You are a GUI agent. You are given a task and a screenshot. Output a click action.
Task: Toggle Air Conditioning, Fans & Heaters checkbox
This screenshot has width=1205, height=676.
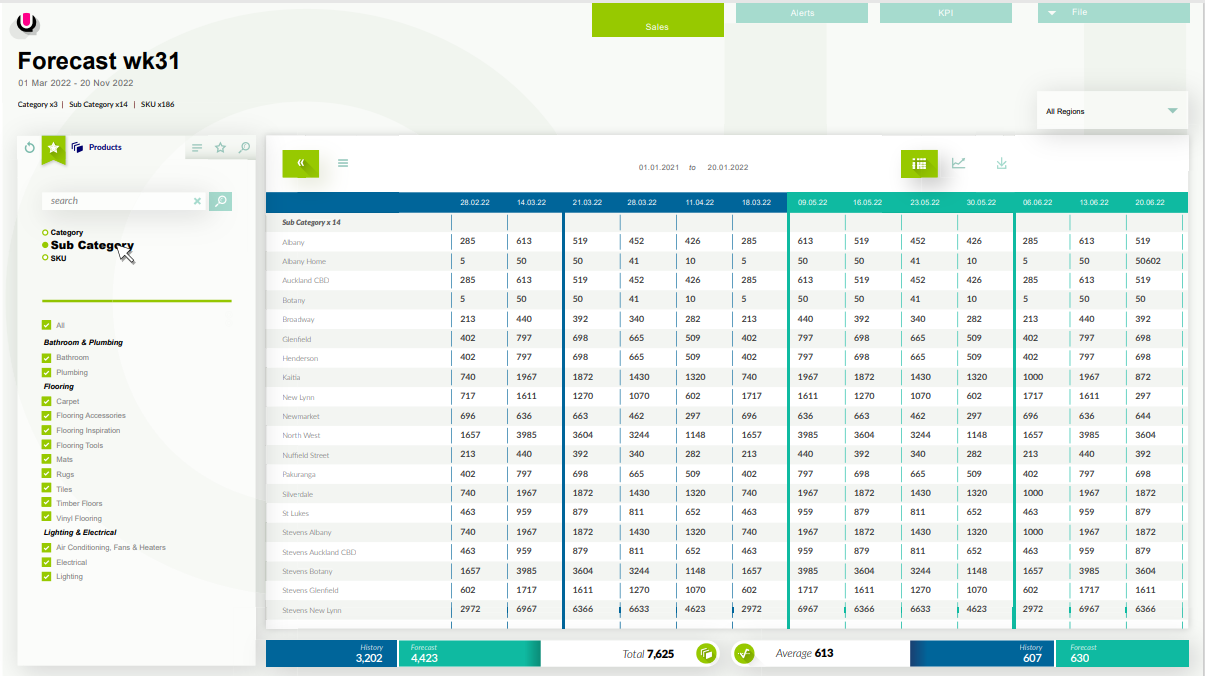click(46, 547)
